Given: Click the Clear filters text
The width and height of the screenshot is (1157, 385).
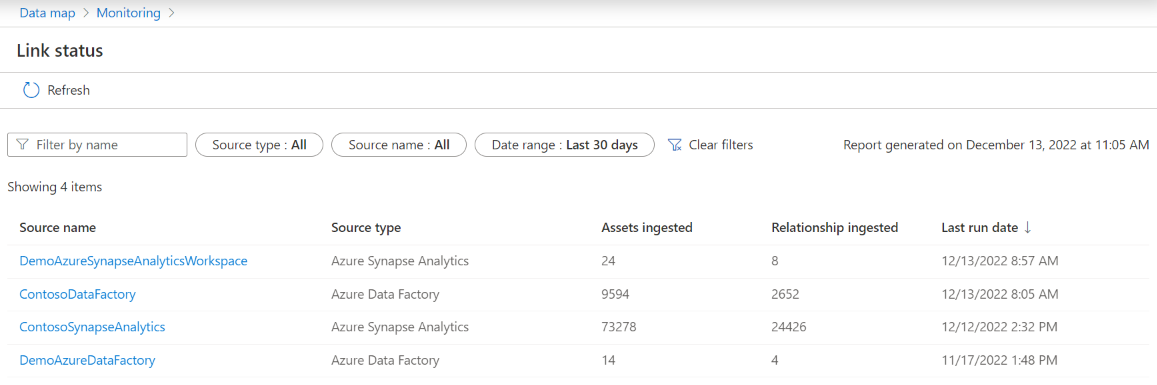Looking at the screenshot, I should (x=721, y=145).
